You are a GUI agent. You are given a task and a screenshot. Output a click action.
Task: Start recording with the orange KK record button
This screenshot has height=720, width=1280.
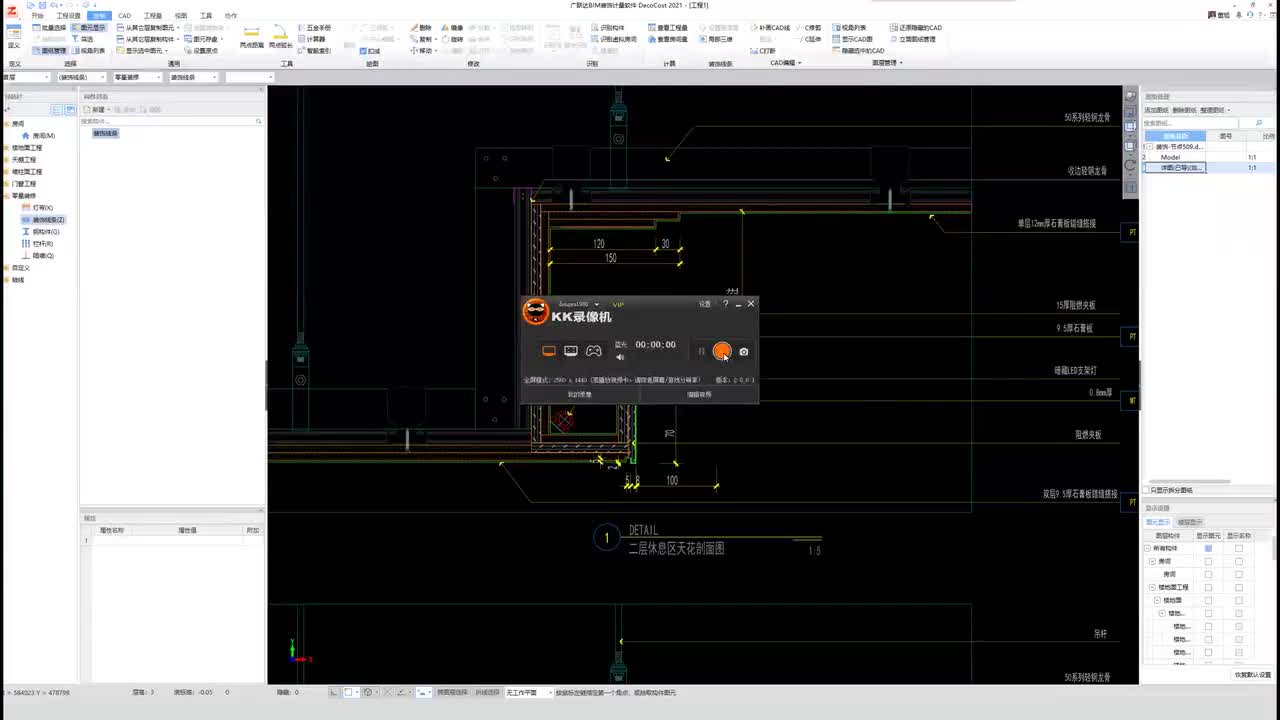click(722, 351)
